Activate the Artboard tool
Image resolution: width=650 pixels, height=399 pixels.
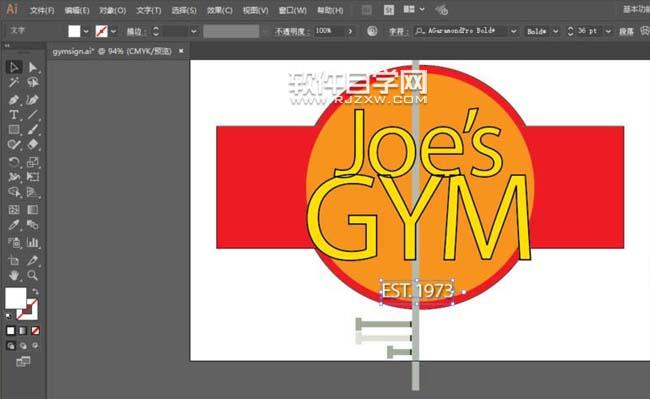14,260
